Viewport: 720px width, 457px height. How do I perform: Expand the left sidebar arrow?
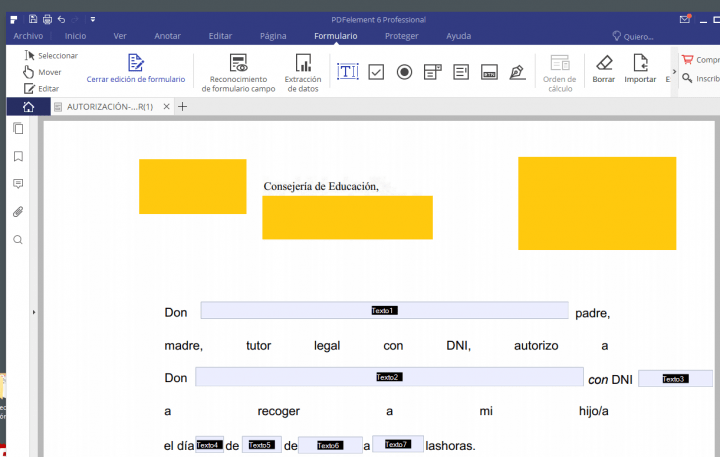tap(34, 312)
